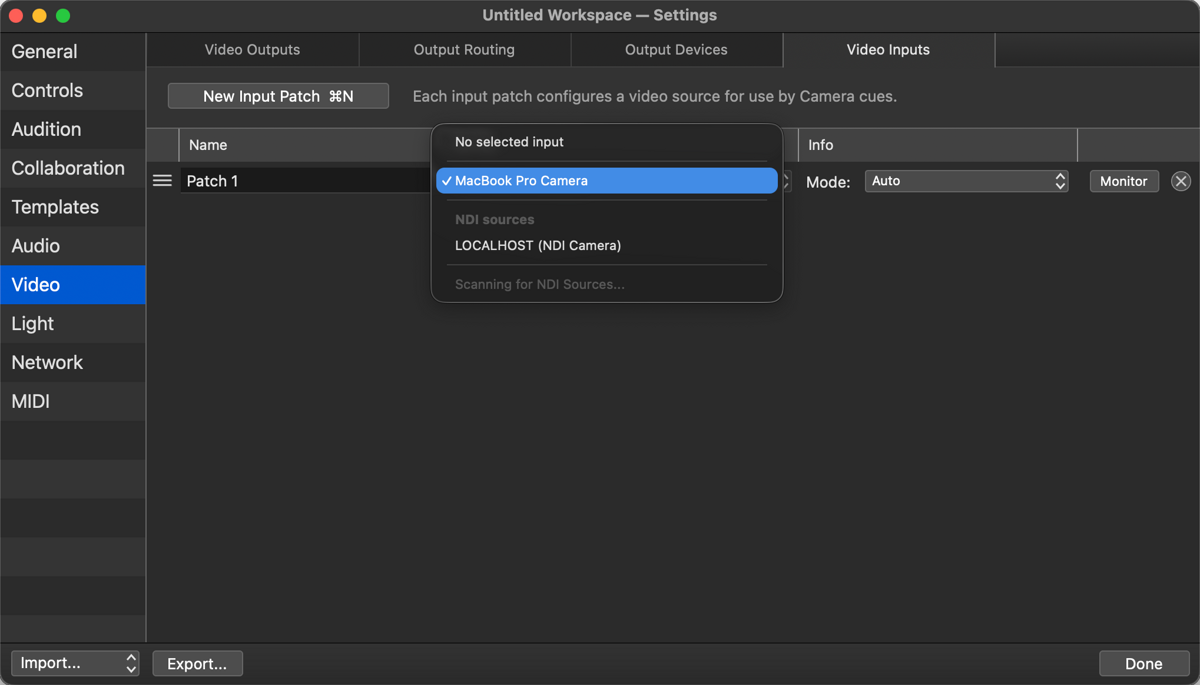Open the Import dropdown
The height and width of the screenshot is (685, 1200).
pyautogui.click(x=75, y=663)
